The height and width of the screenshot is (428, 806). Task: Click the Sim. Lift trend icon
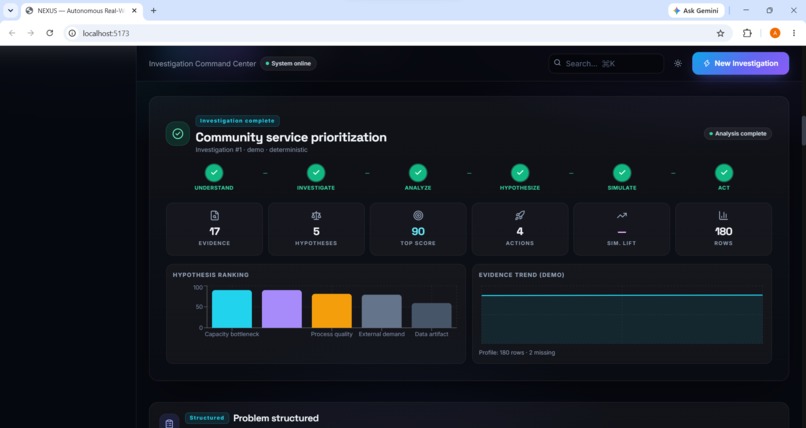[x=621, y=215]
